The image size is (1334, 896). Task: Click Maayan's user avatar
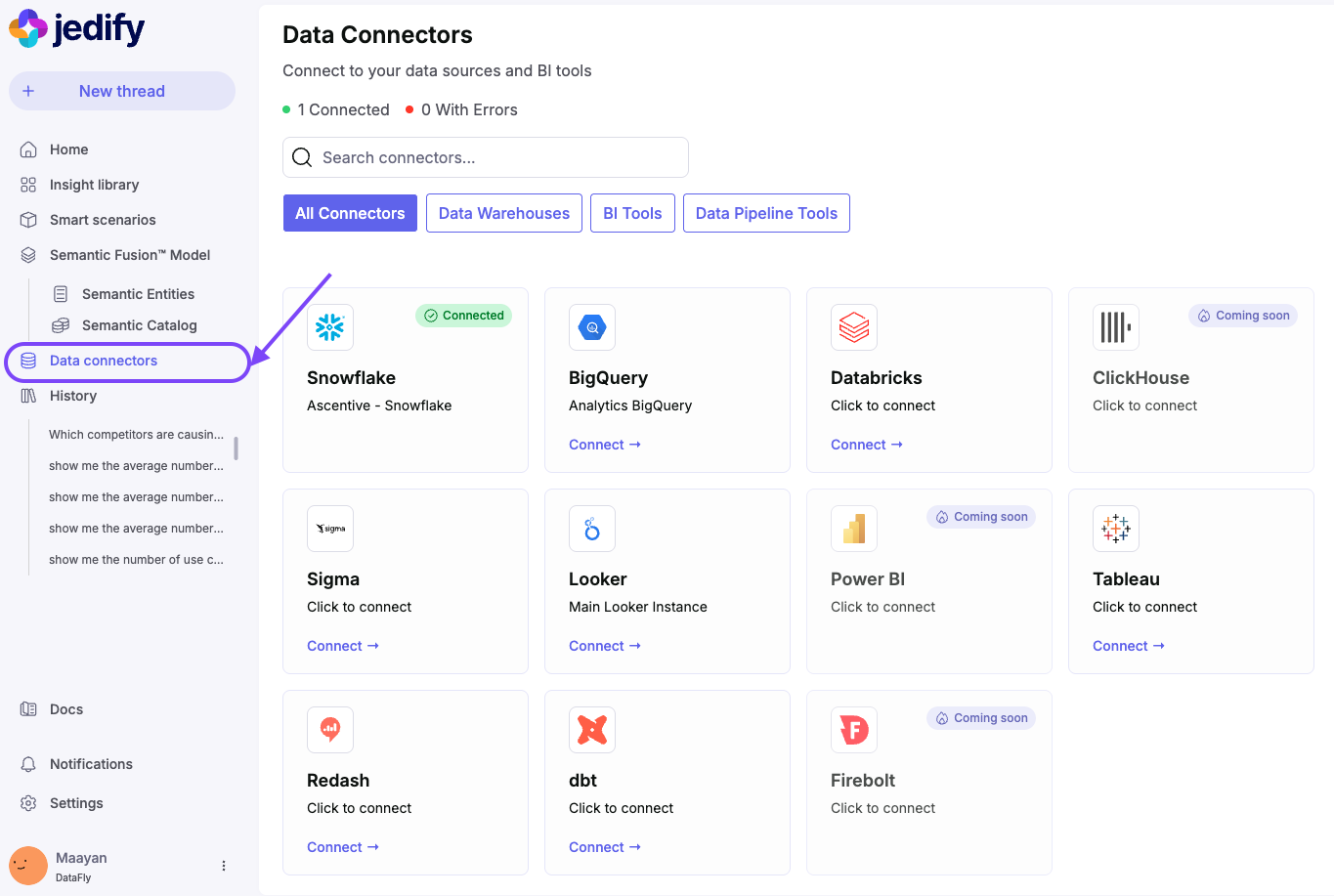[x=28, y=866]
